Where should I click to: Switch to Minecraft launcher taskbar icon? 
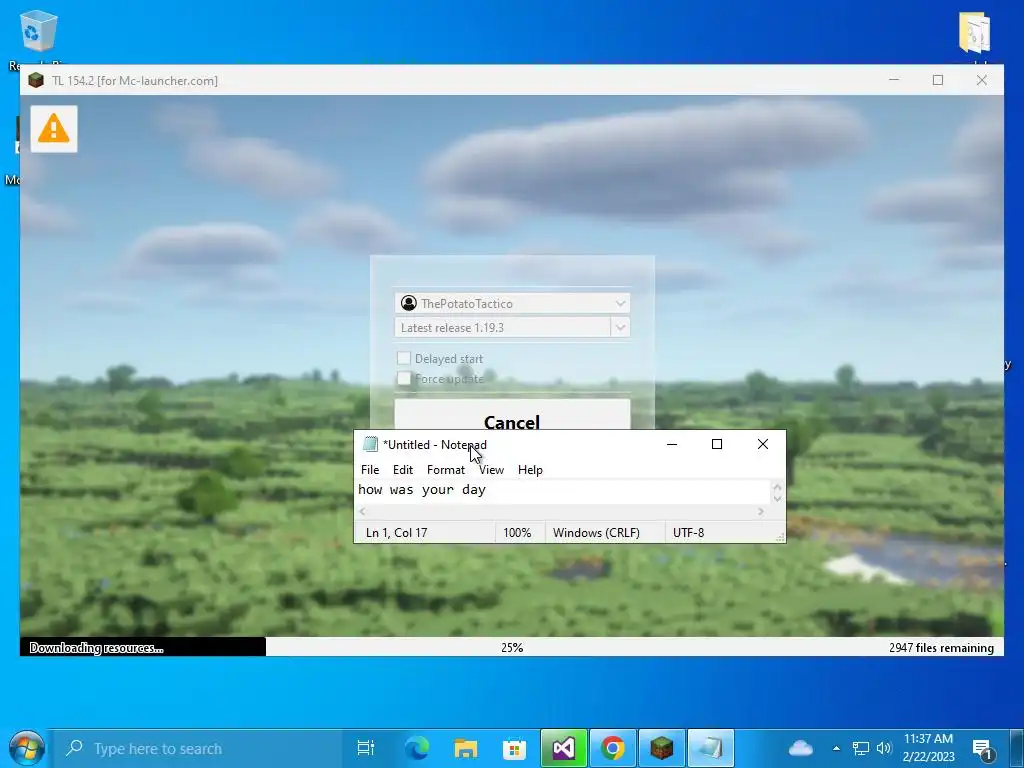pos(662,748)
